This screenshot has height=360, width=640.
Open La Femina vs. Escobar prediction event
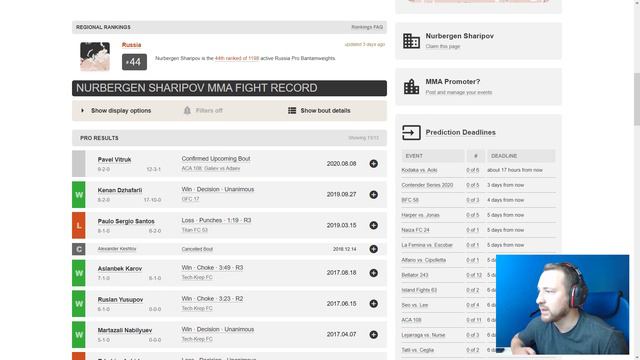tap(427, 245)
